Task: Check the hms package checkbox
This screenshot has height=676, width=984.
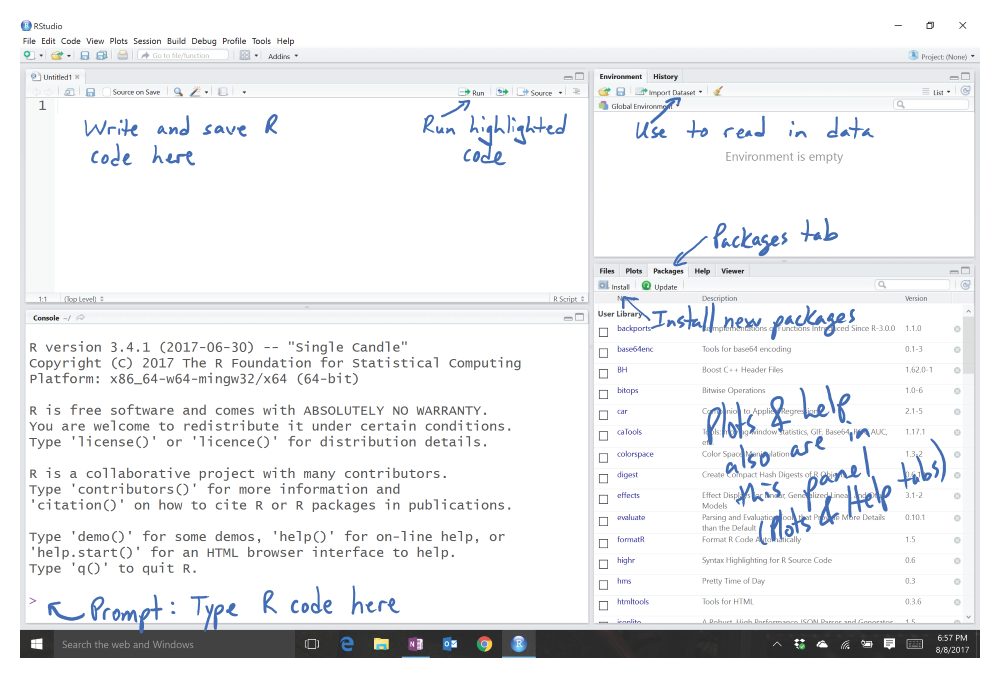Action: [604, 584]
